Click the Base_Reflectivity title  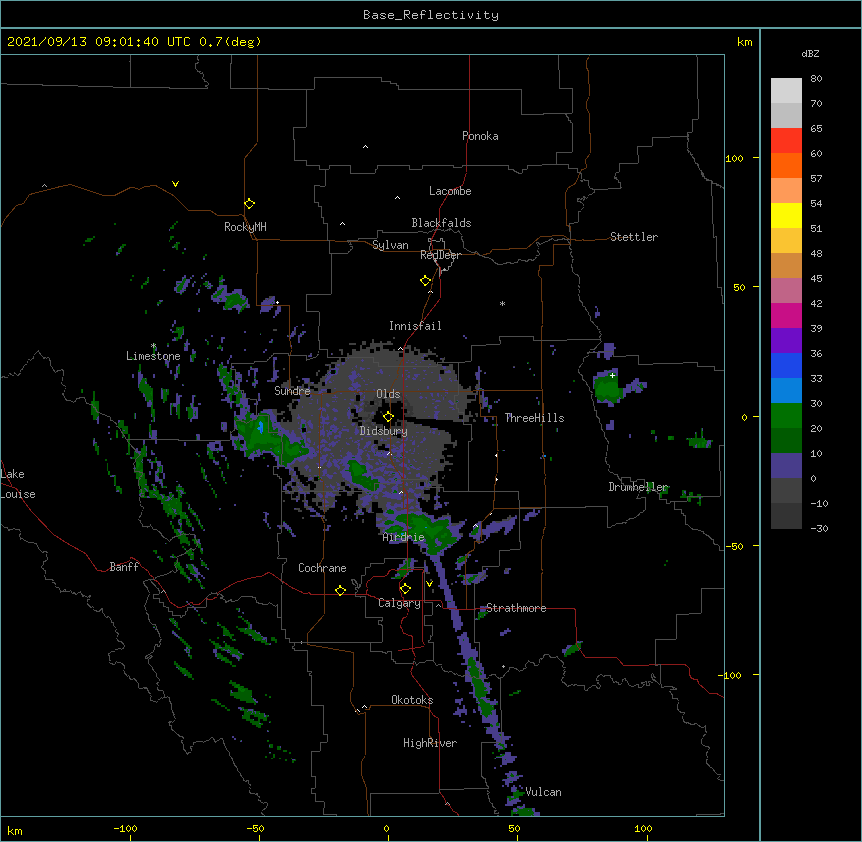431,15
